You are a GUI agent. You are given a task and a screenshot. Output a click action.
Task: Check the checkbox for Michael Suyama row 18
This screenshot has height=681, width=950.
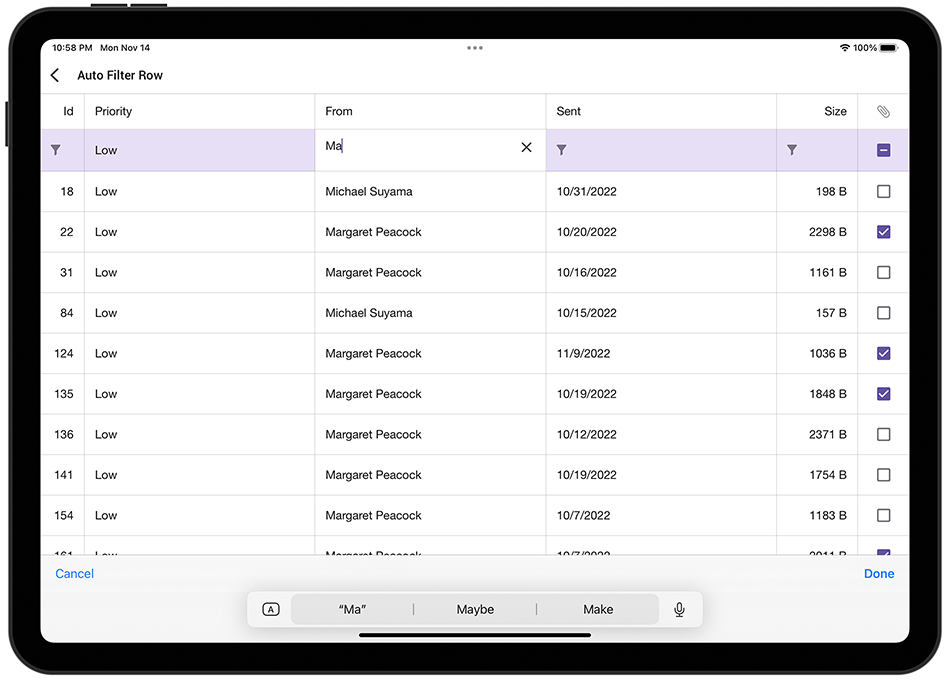point(883,191)
